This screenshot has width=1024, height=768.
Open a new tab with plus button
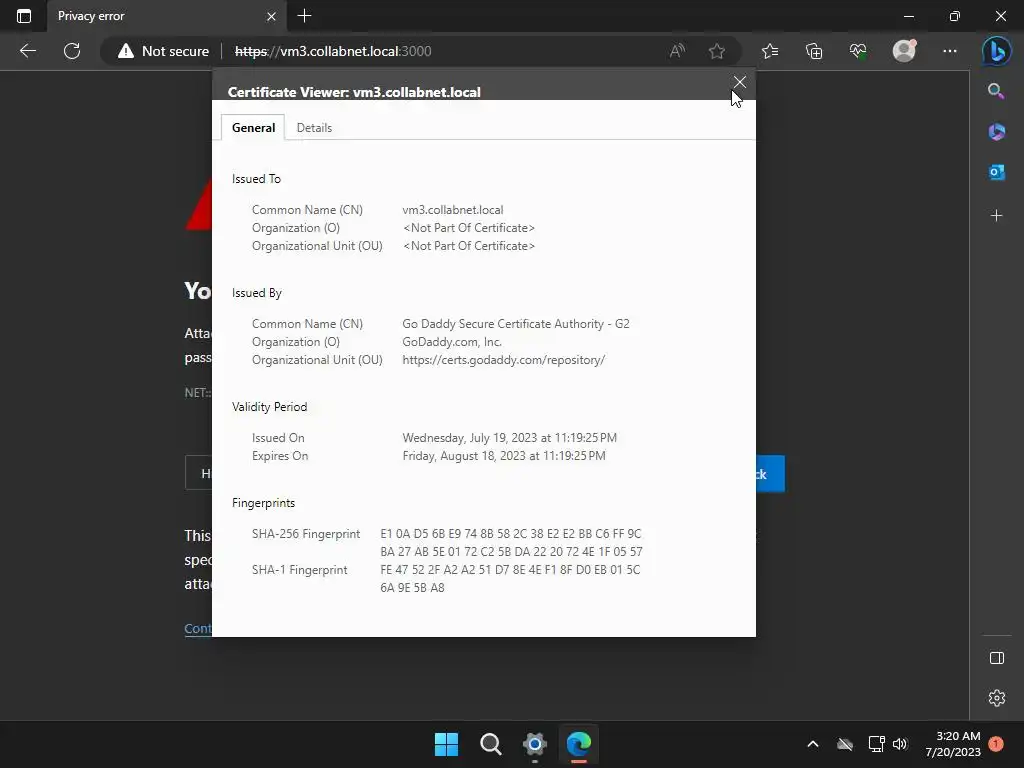[x=304, y=16]
